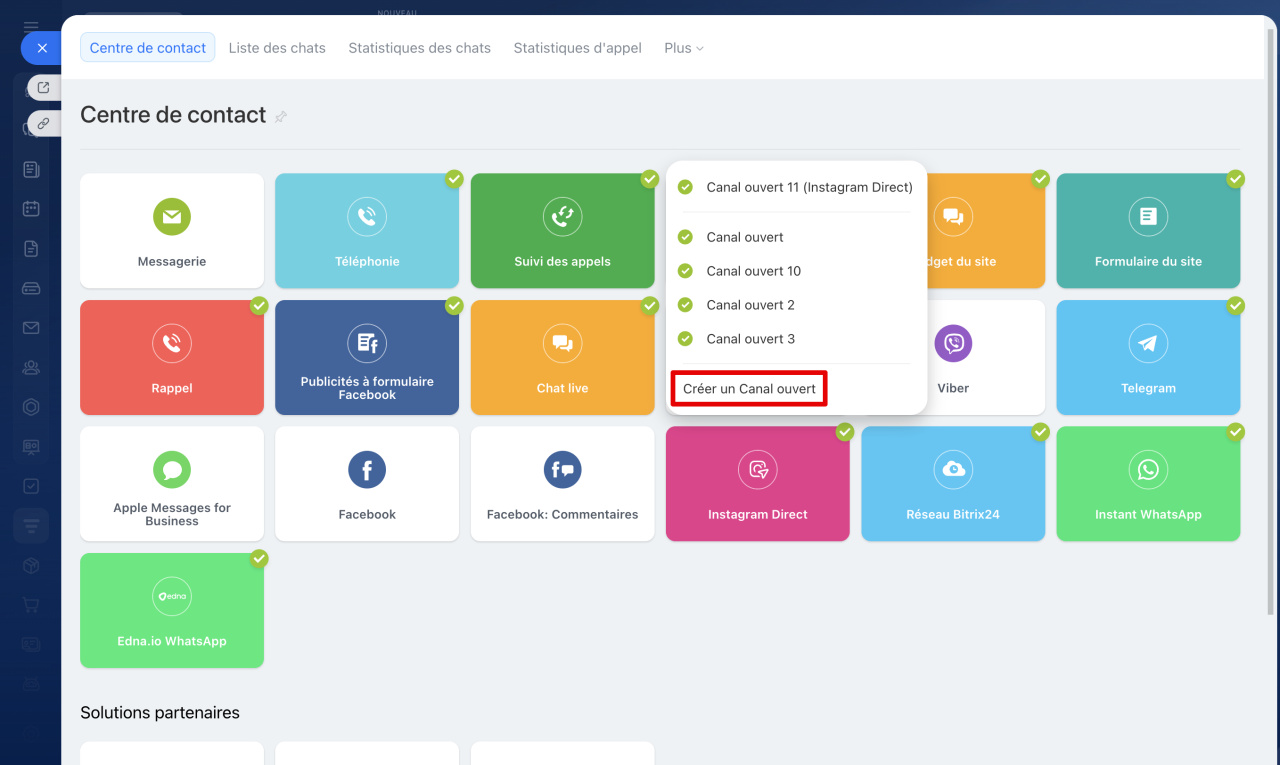Image resolution: width=1280 pixels, height=765 pixels.
Task: Click the Telegram paper plane icon
Action: (1148, 343)
